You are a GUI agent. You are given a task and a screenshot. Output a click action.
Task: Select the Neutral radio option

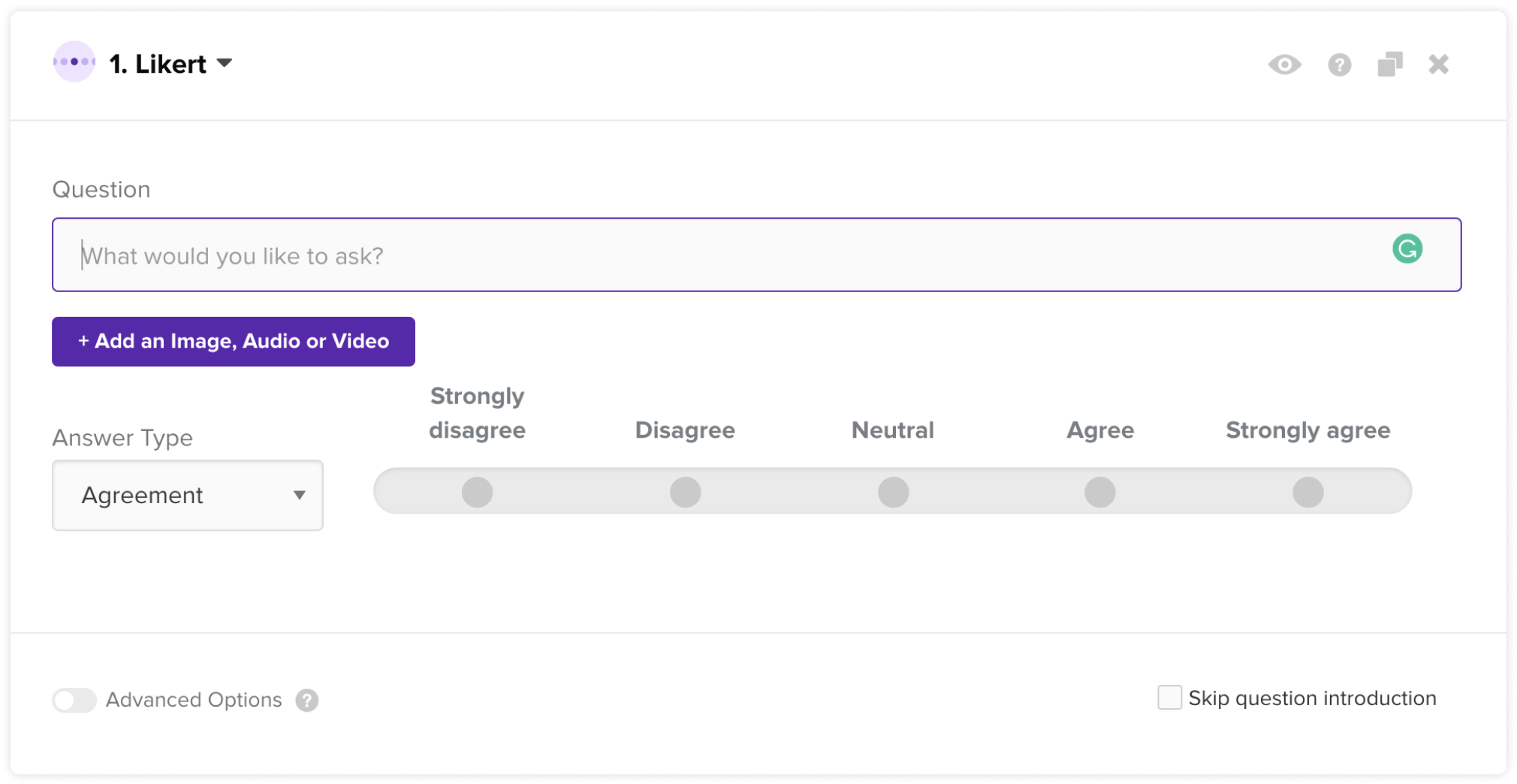893,492
